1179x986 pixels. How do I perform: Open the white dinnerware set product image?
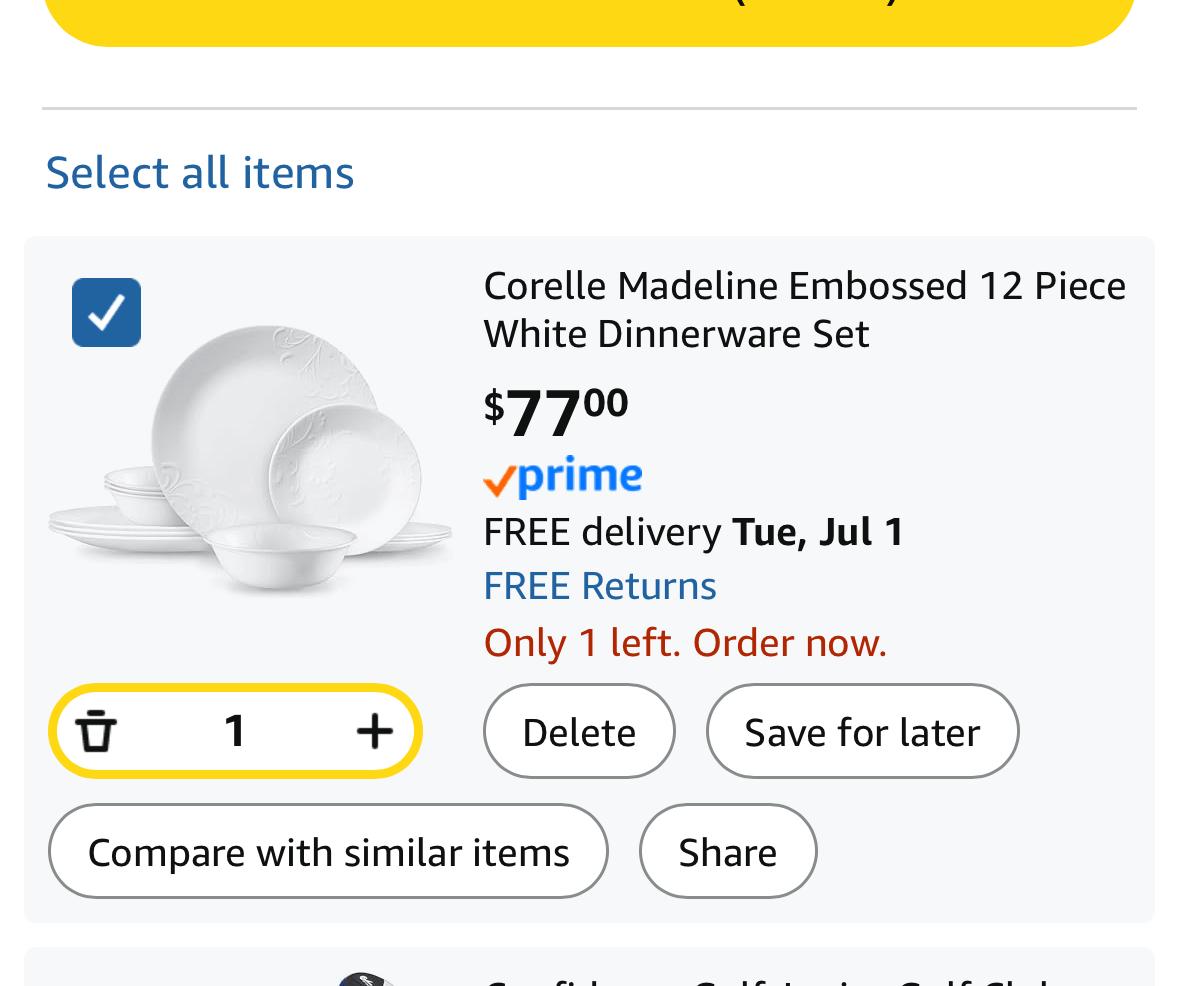pos(250,460)
